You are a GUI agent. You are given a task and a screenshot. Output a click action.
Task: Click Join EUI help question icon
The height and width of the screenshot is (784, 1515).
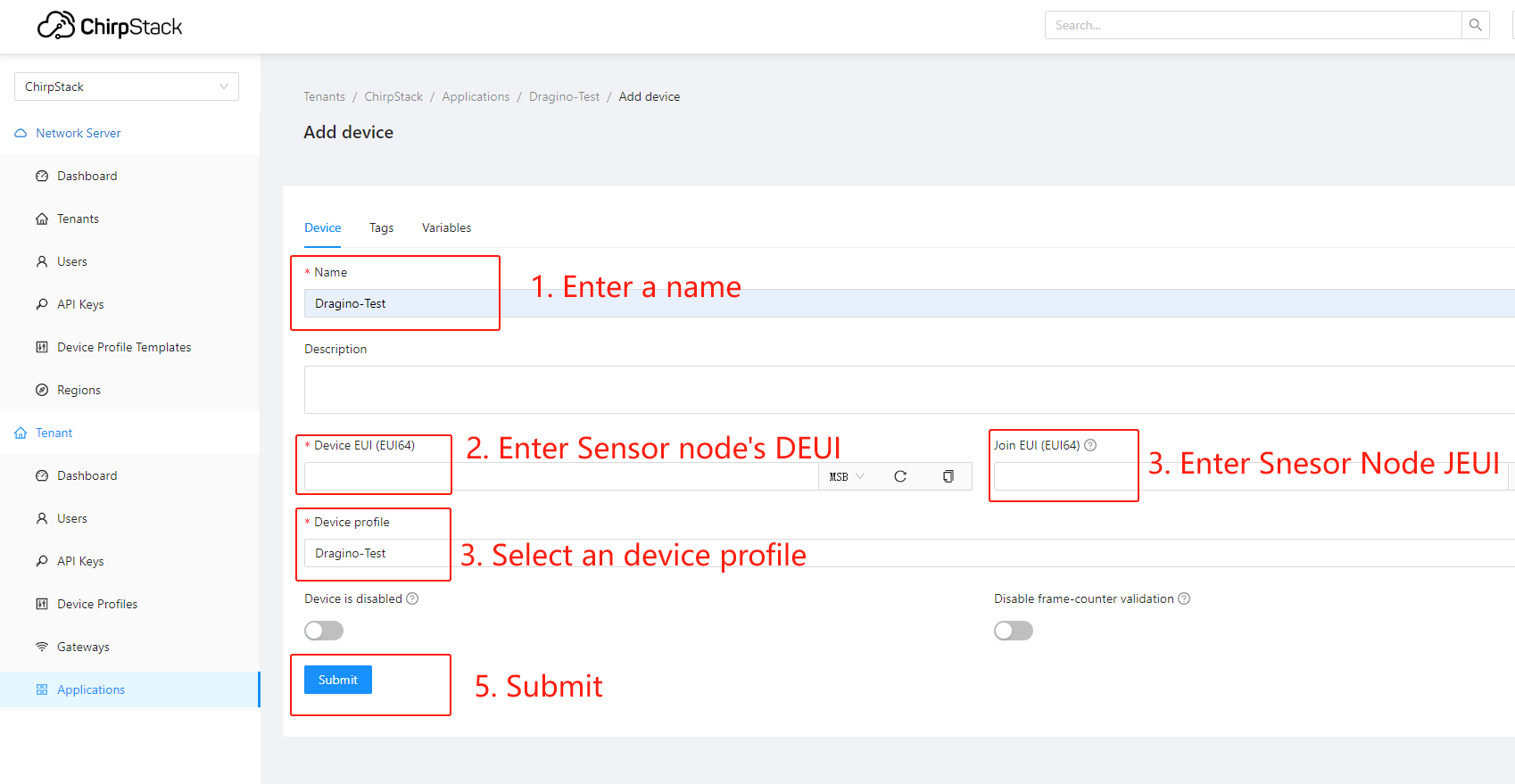pyautogui.click(x=1090, y=445)
